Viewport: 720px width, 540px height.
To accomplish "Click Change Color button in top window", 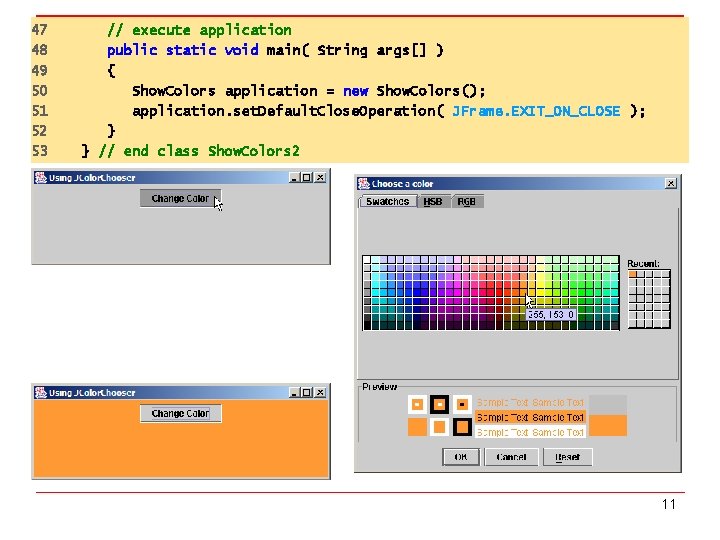I will 180,198.
